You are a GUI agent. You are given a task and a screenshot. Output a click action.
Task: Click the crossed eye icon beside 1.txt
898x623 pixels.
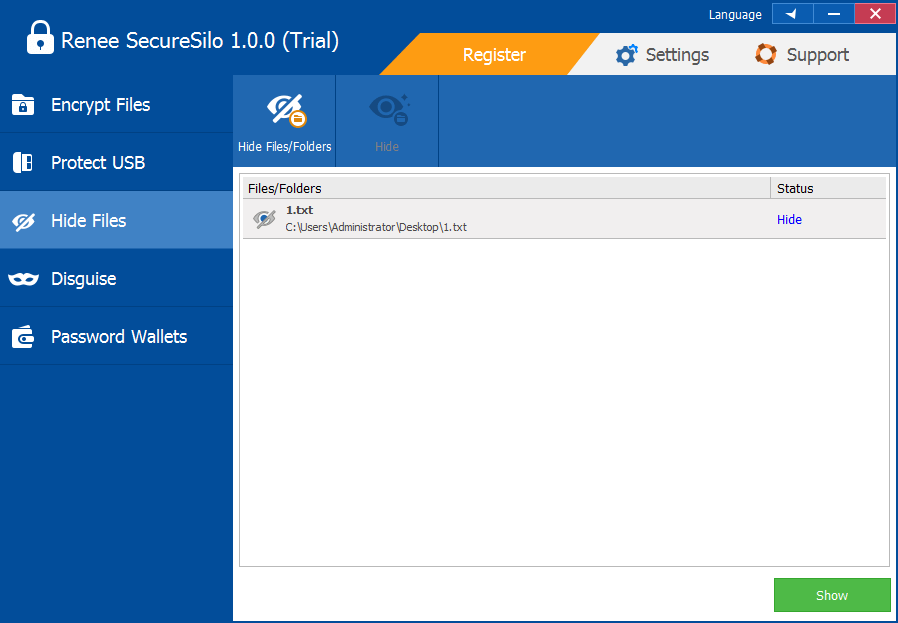click(x=264, y=219)
